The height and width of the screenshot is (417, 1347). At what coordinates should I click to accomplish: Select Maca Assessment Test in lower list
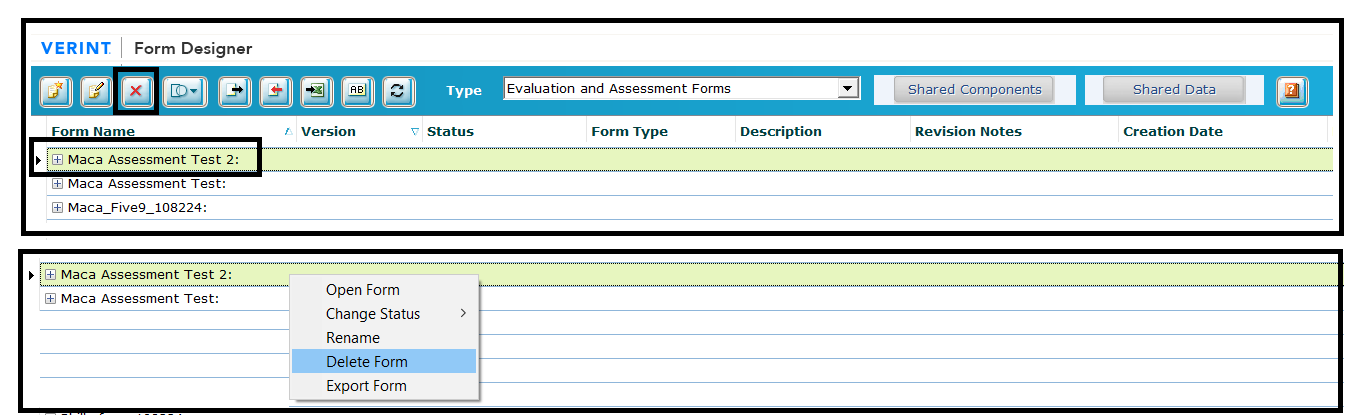[x=140, y=299]
